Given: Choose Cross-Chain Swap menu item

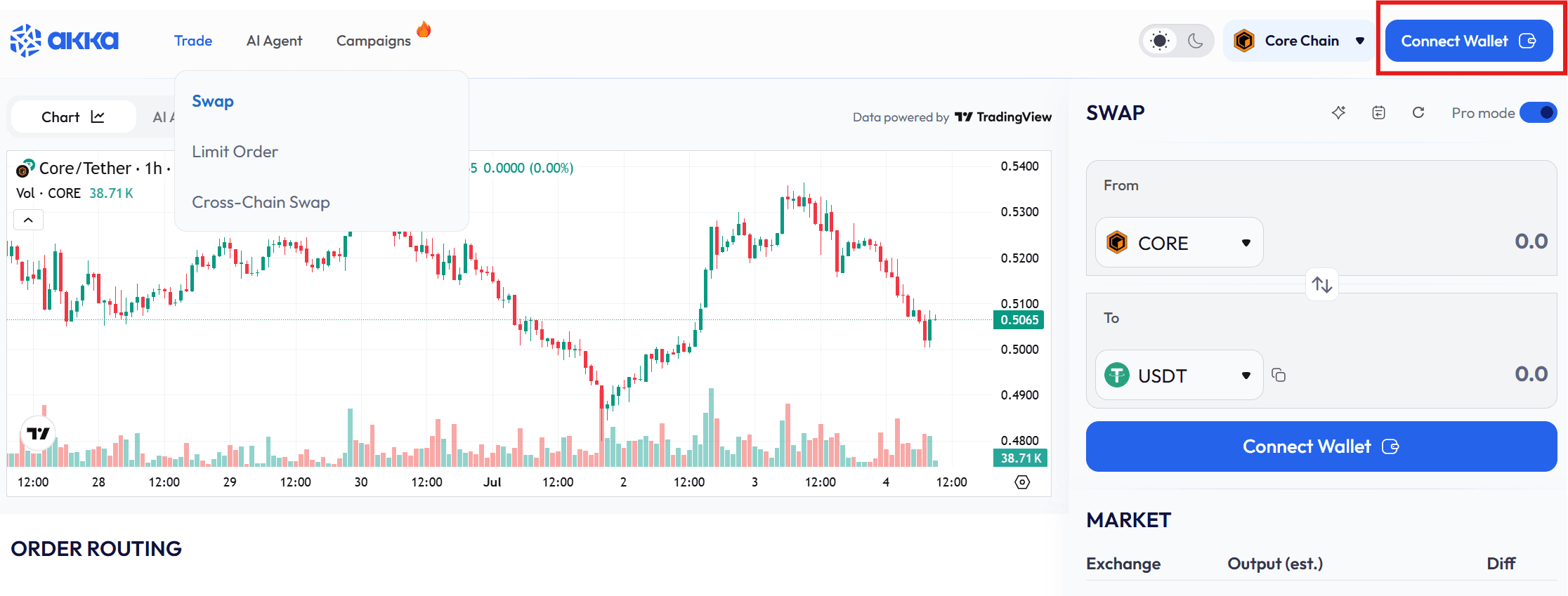Looking at the screenshot, I should point(261,202).
